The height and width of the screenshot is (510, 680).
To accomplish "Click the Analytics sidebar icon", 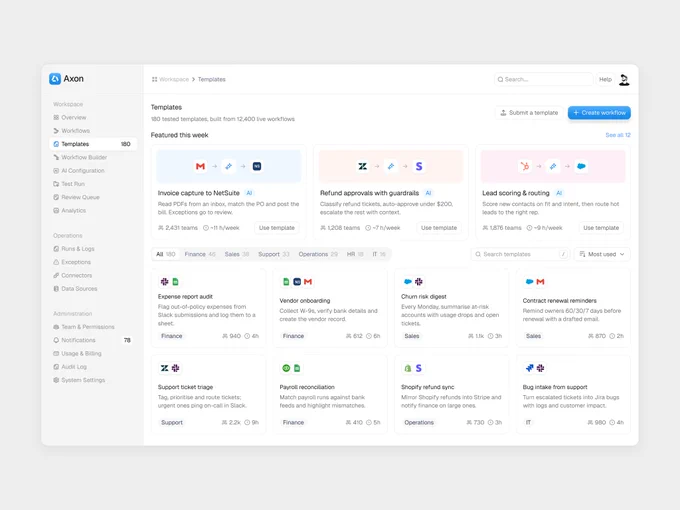I will (56, 210).
